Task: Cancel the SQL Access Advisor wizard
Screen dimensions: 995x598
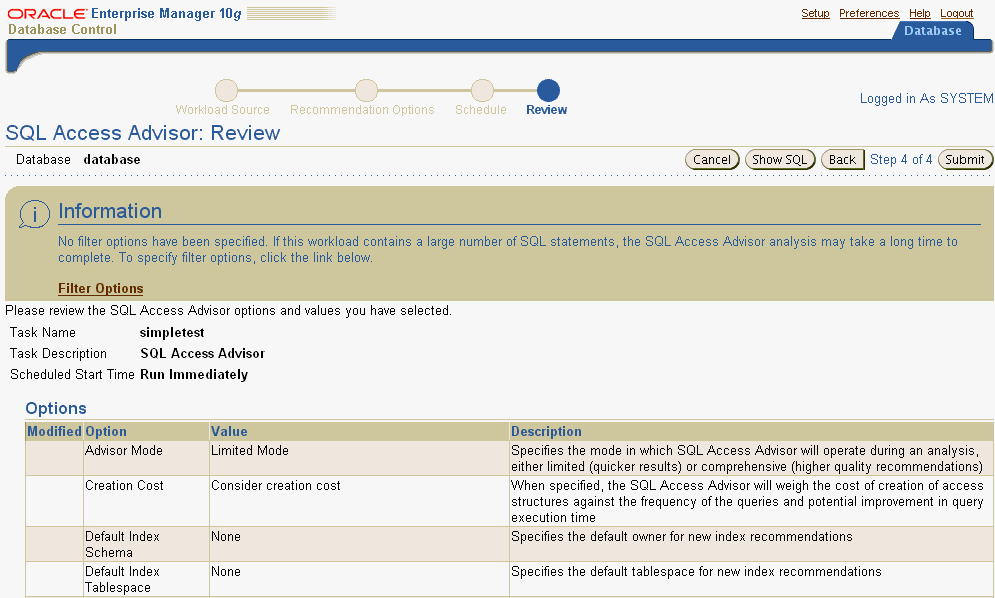Action: (x=712, y=159)
